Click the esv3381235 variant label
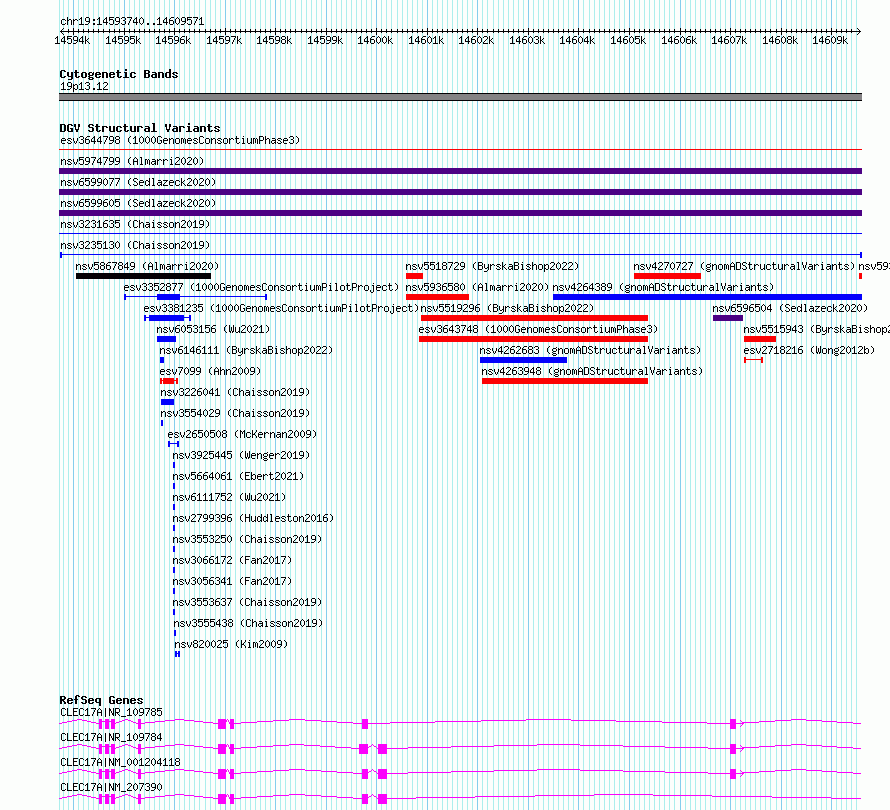This screenshot has width=890, height=810. coord(281,308)
